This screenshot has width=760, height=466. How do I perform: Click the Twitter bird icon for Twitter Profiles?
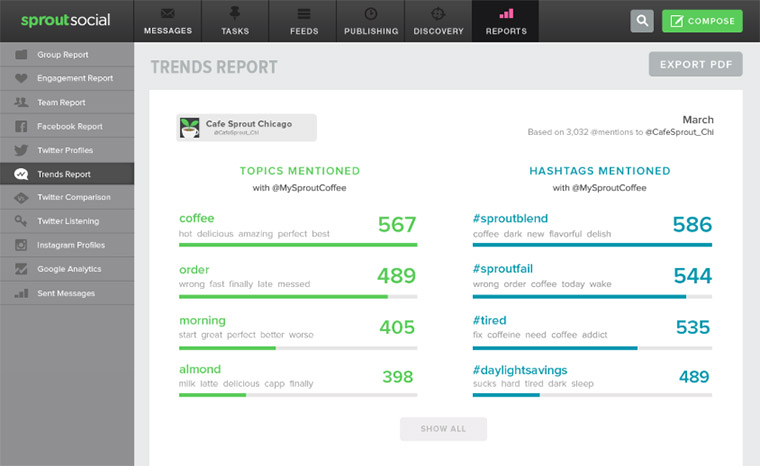[x=21, y=150]
